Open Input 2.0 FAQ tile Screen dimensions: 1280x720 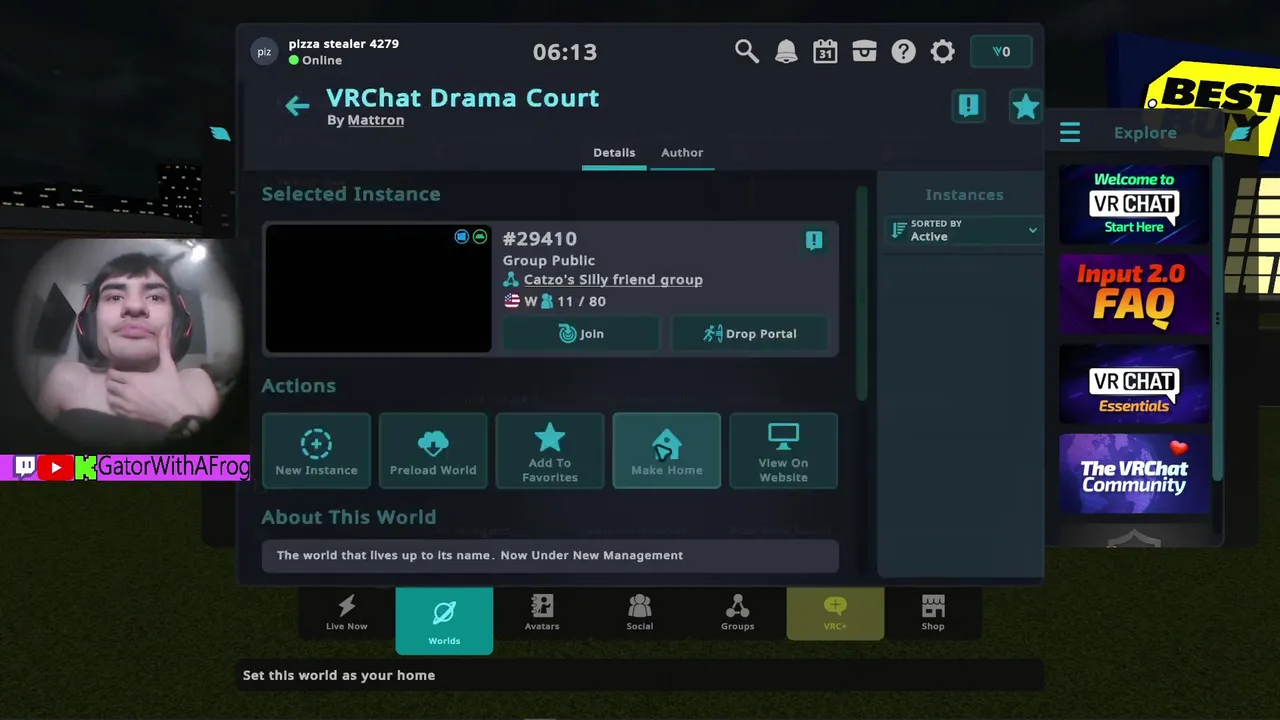pyautogui.click(x=1134, y=294)
